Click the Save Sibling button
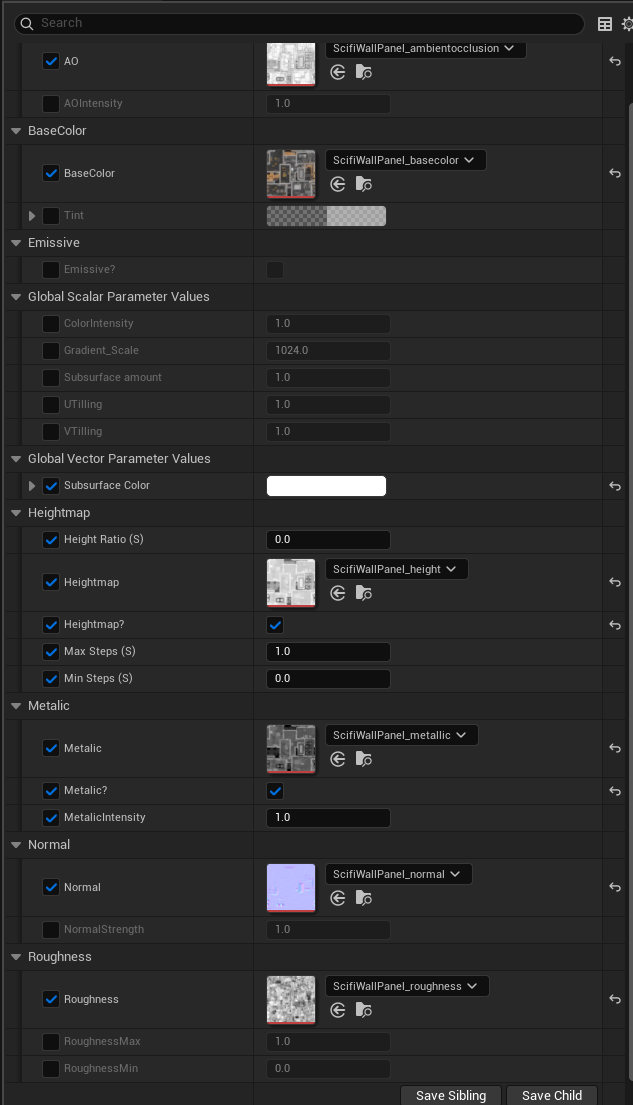Image resolution: width=633 pixels, height=1105 pixels. (451, 1095)
